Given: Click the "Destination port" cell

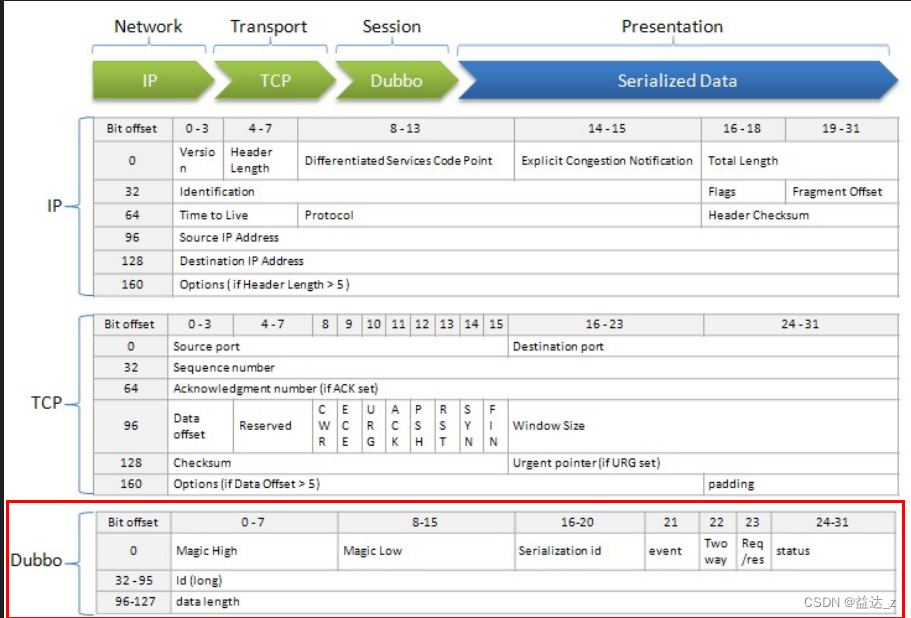Looking at the screenshot, I should click(703, 347).
